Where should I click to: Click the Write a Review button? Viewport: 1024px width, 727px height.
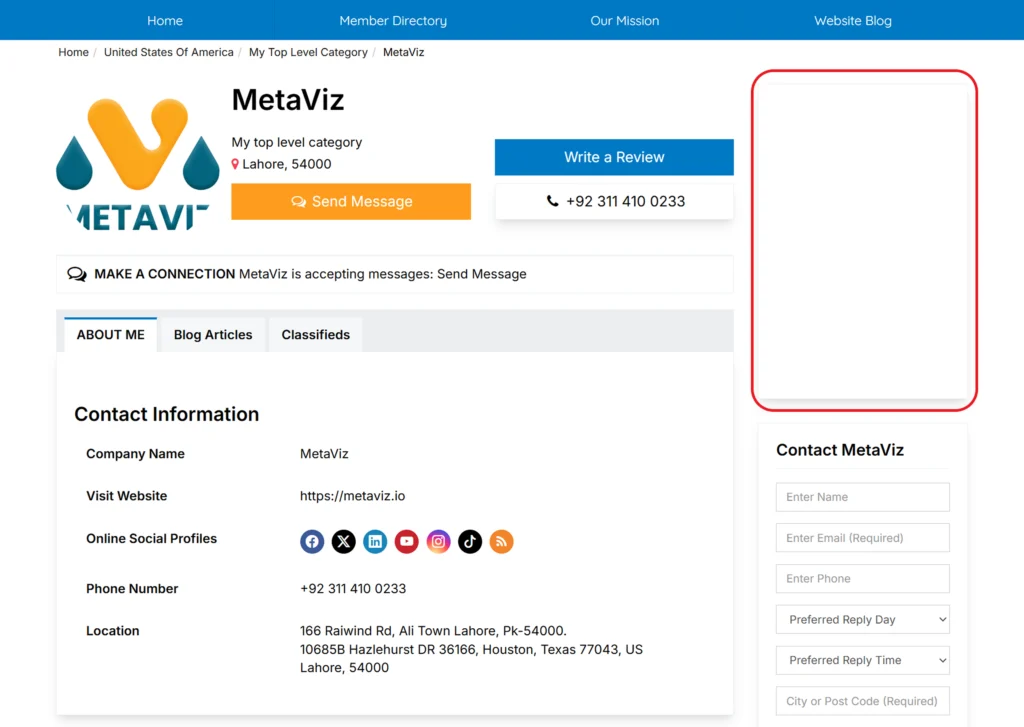point(614,157)
